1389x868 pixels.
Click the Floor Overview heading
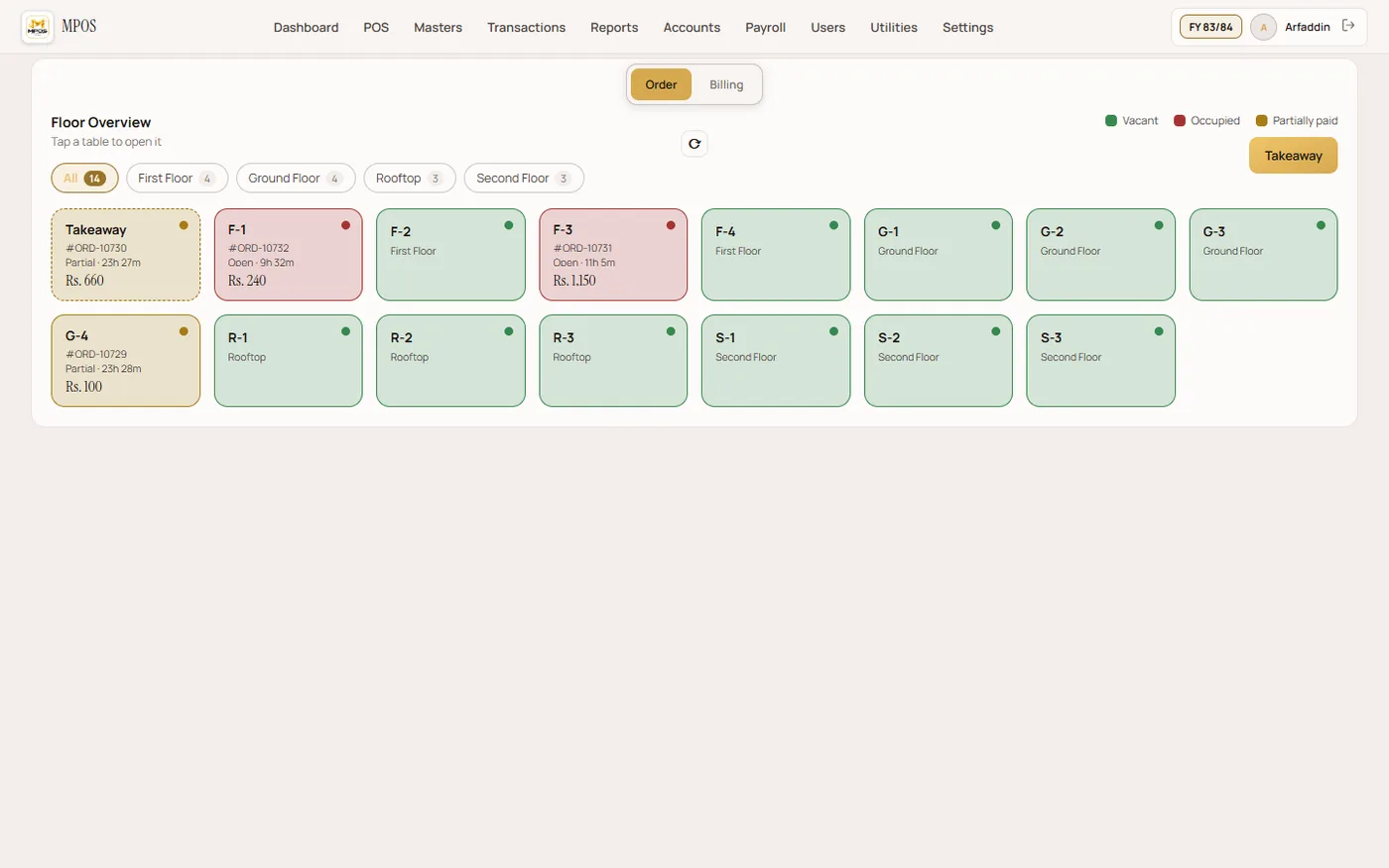[x=101, y=122]
